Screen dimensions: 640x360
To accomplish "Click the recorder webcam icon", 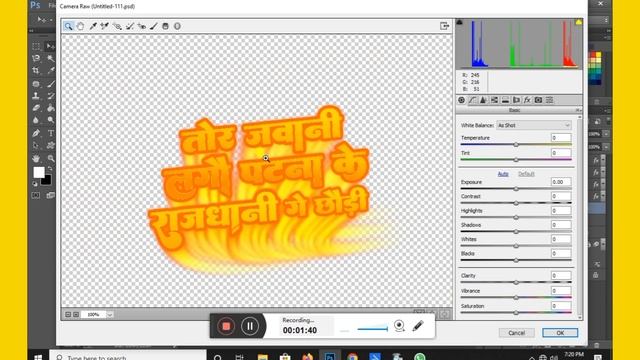I will coord(399,326).
